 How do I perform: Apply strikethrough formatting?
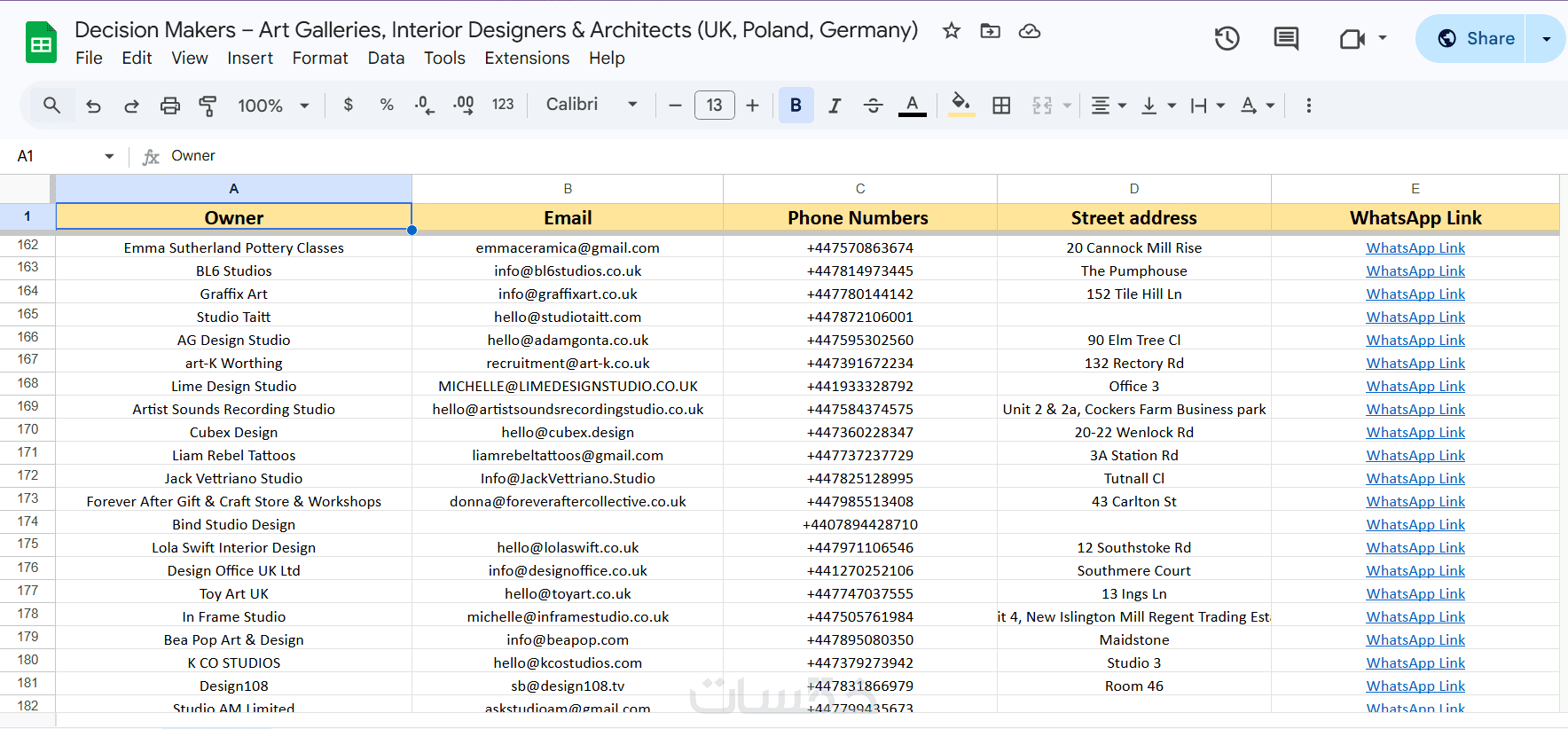[874, 106]
